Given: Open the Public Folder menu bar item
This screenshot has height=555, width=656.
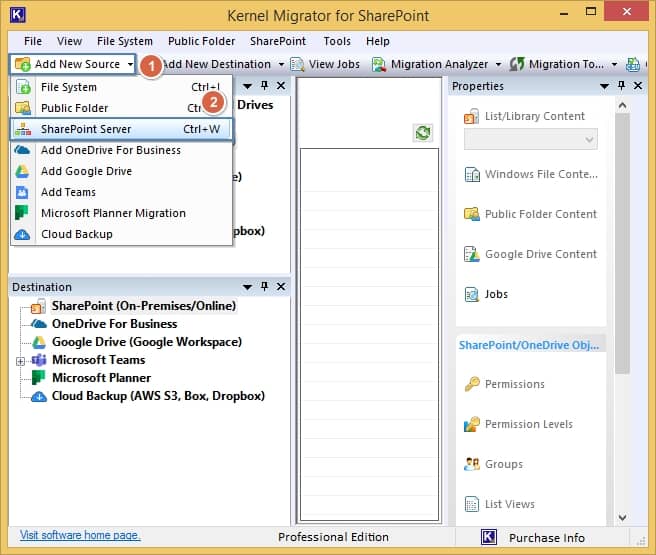Looking at the screenshot, I should [202, 41].
